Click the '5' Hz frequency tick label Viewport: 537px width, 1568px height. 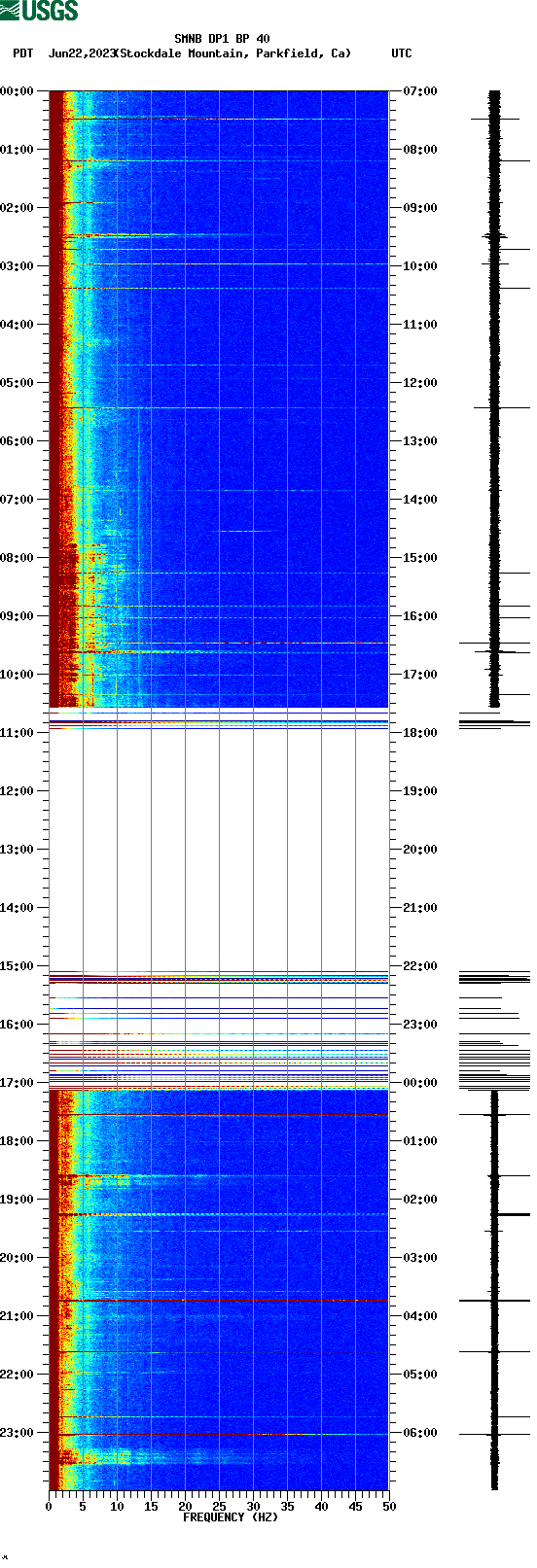pos(83,1507)
